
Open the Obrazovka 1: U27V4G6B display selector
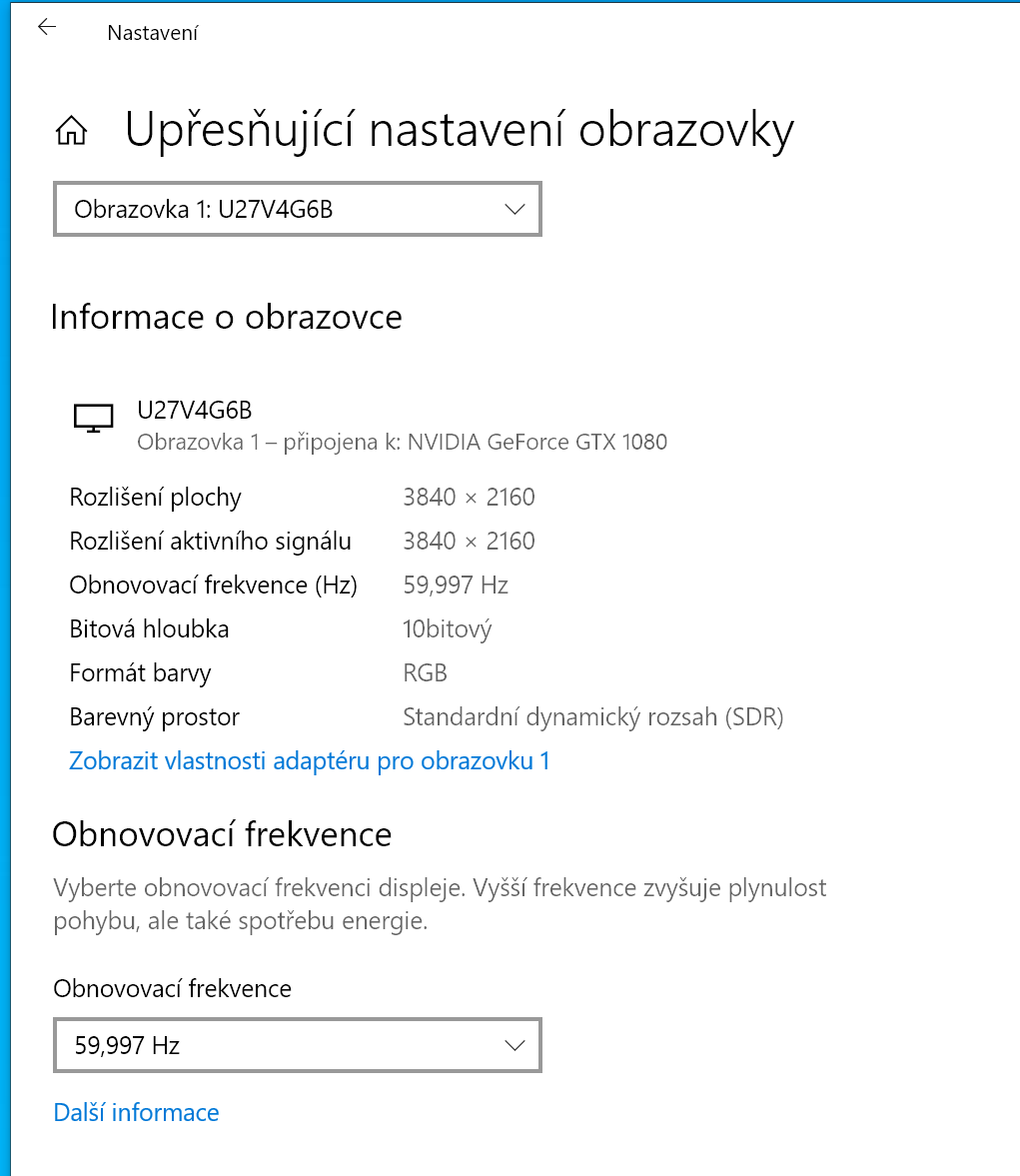coord(297,209)
